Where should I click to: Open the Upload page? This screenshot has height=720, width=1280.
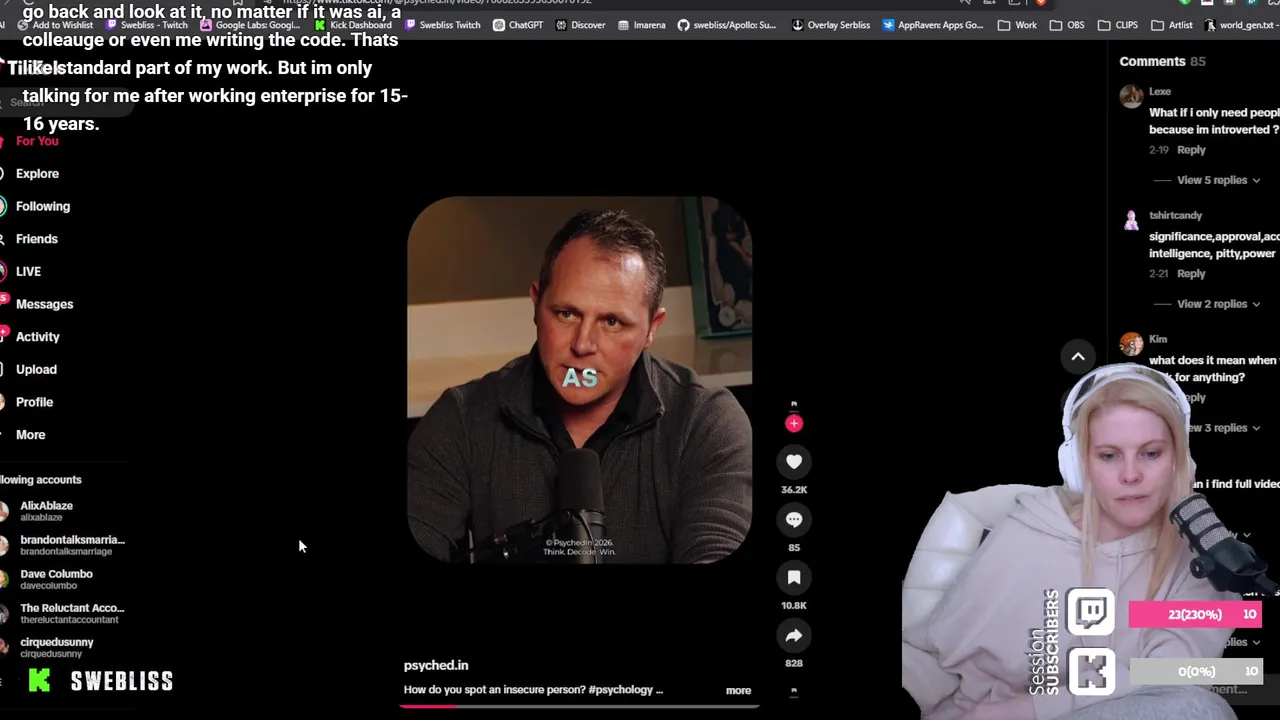[x=36, y=370]
